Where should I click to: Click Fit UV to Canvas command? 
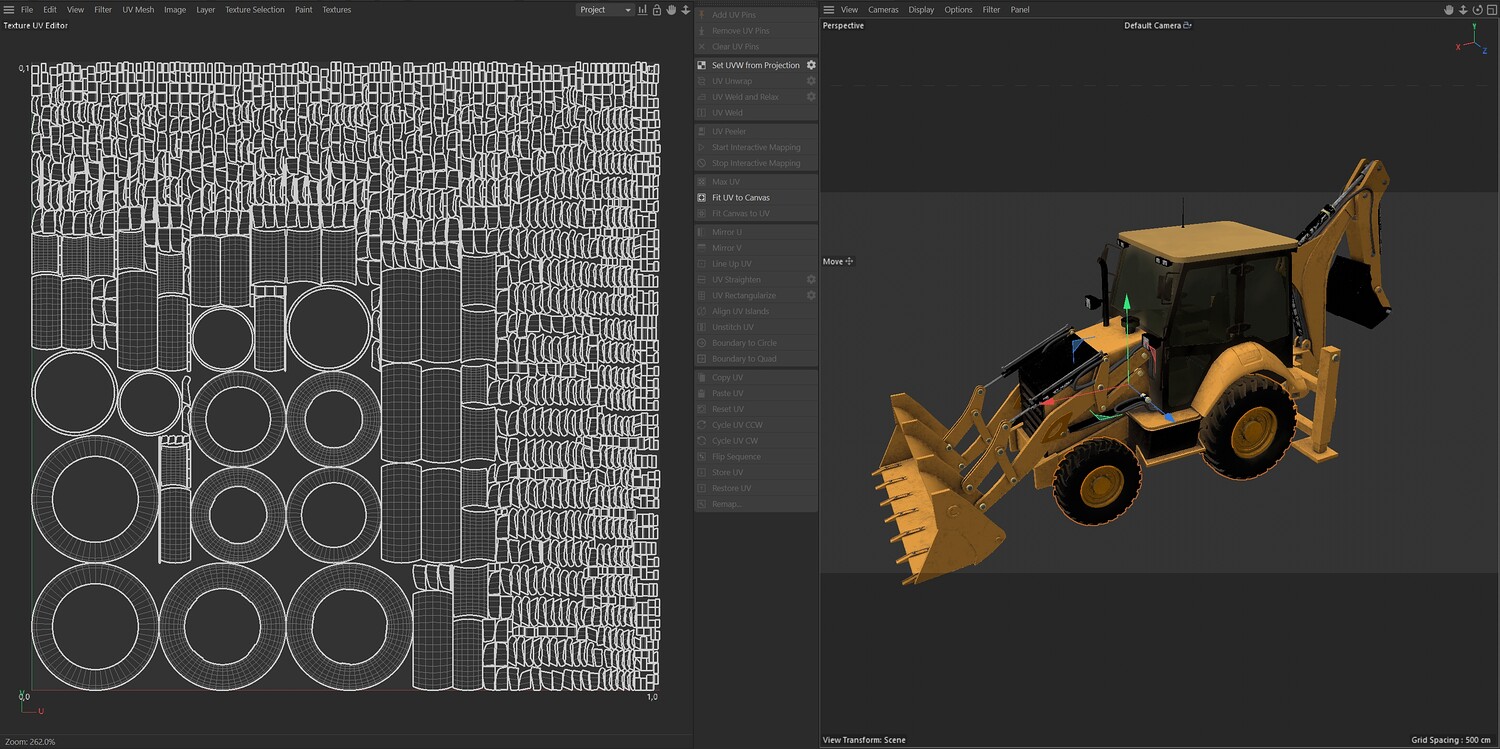click(x=740, y=198)
